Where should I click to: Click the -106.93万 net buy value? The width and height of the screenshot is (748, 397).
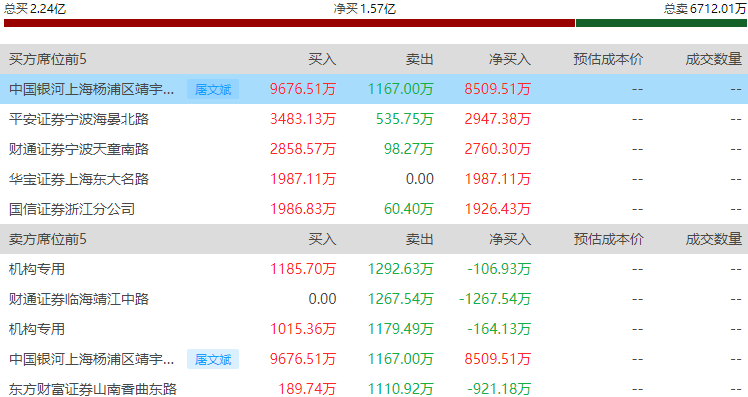tap(499, 269)
